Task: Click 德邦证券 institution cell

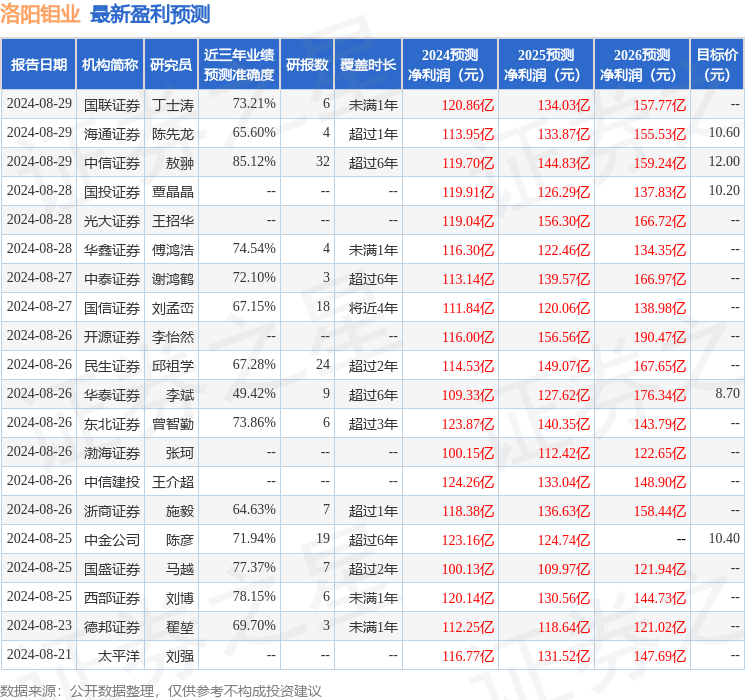Action: coord(112,627)
